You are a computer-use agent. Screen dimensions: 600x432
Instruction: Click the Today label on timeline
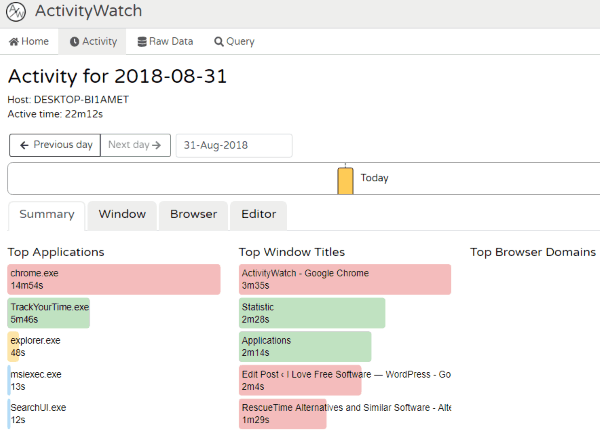tap(374, 178)
